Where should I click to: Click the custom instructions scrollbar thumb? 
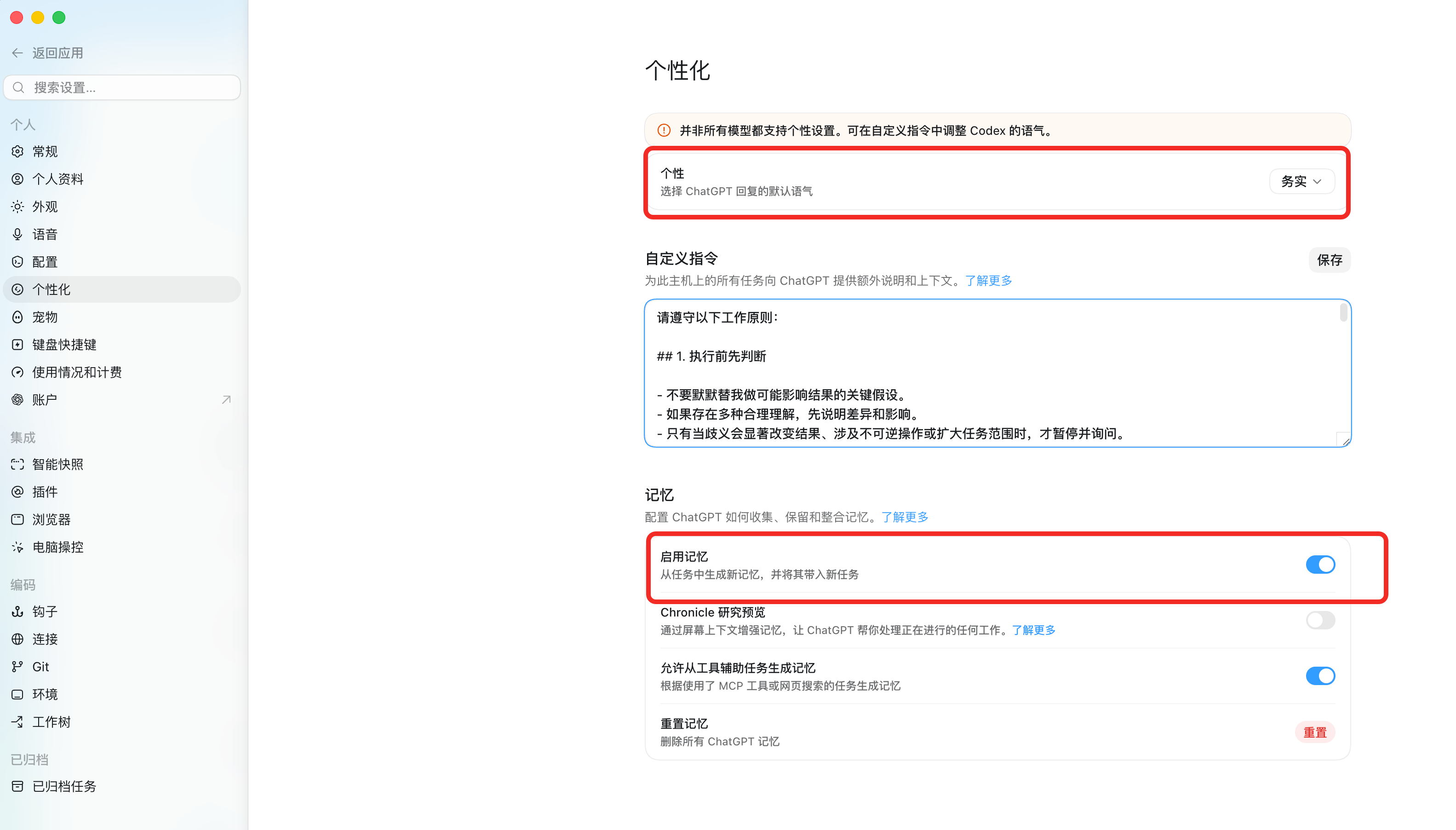tap(1343, 312)
